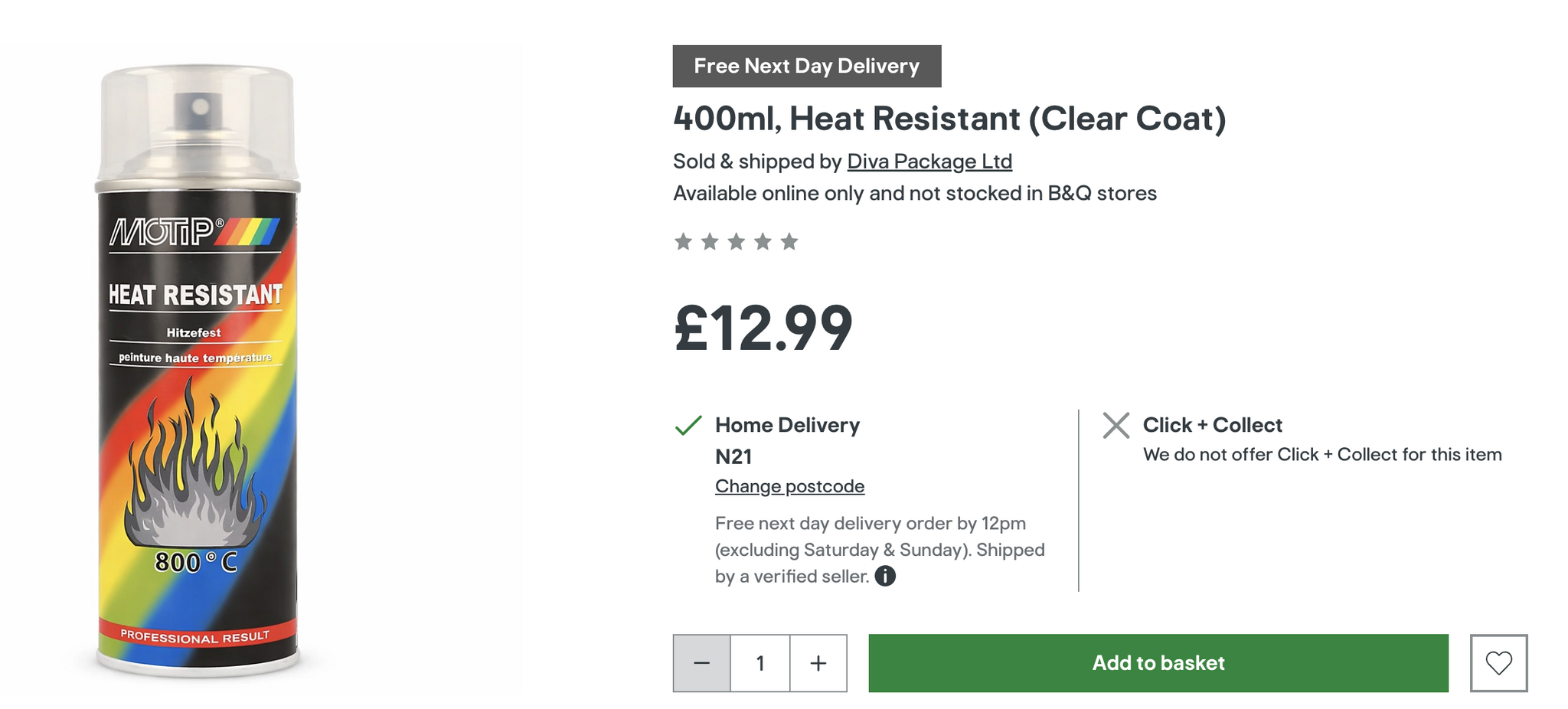Open the MOTIP spray can product image
The height and width of the screenshot is (709, 1568).
click(x=198, y=373)
